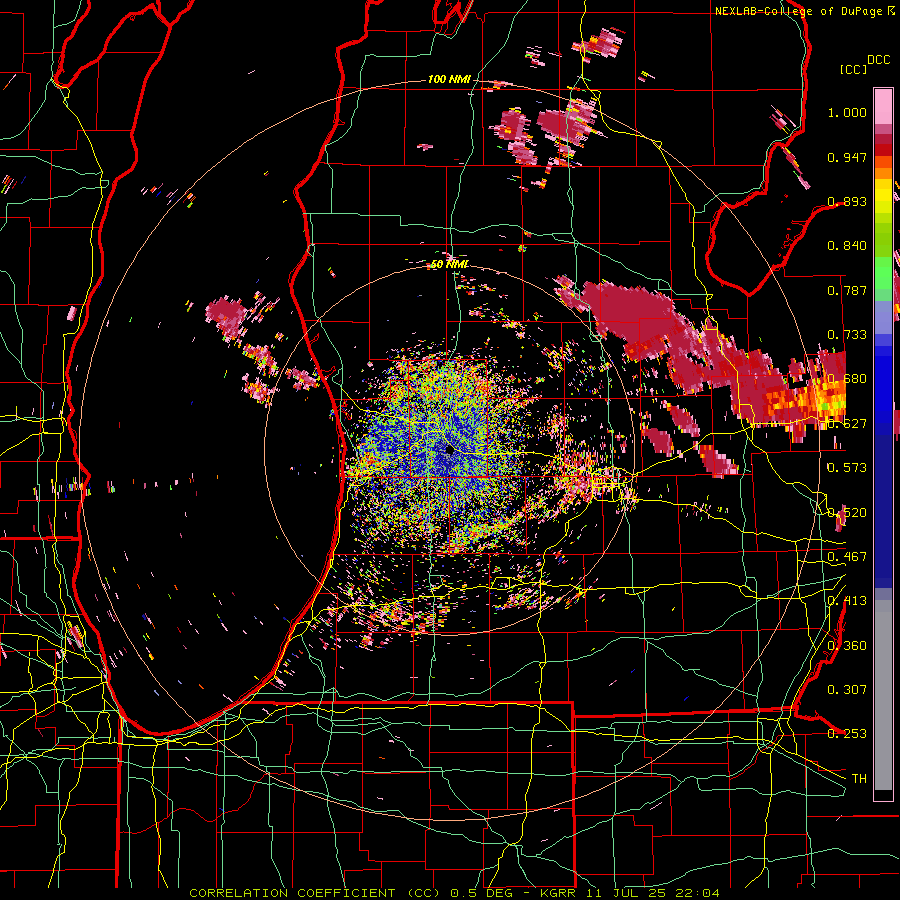
Task: Select the 0.787 scale value
Action: [847, 290]
